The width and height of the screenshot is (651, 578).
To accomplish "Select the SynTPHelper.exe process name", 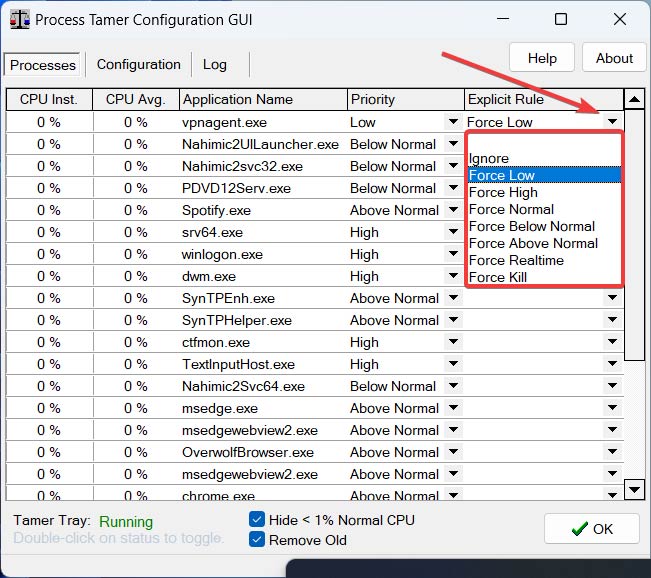I will point(237,321).
